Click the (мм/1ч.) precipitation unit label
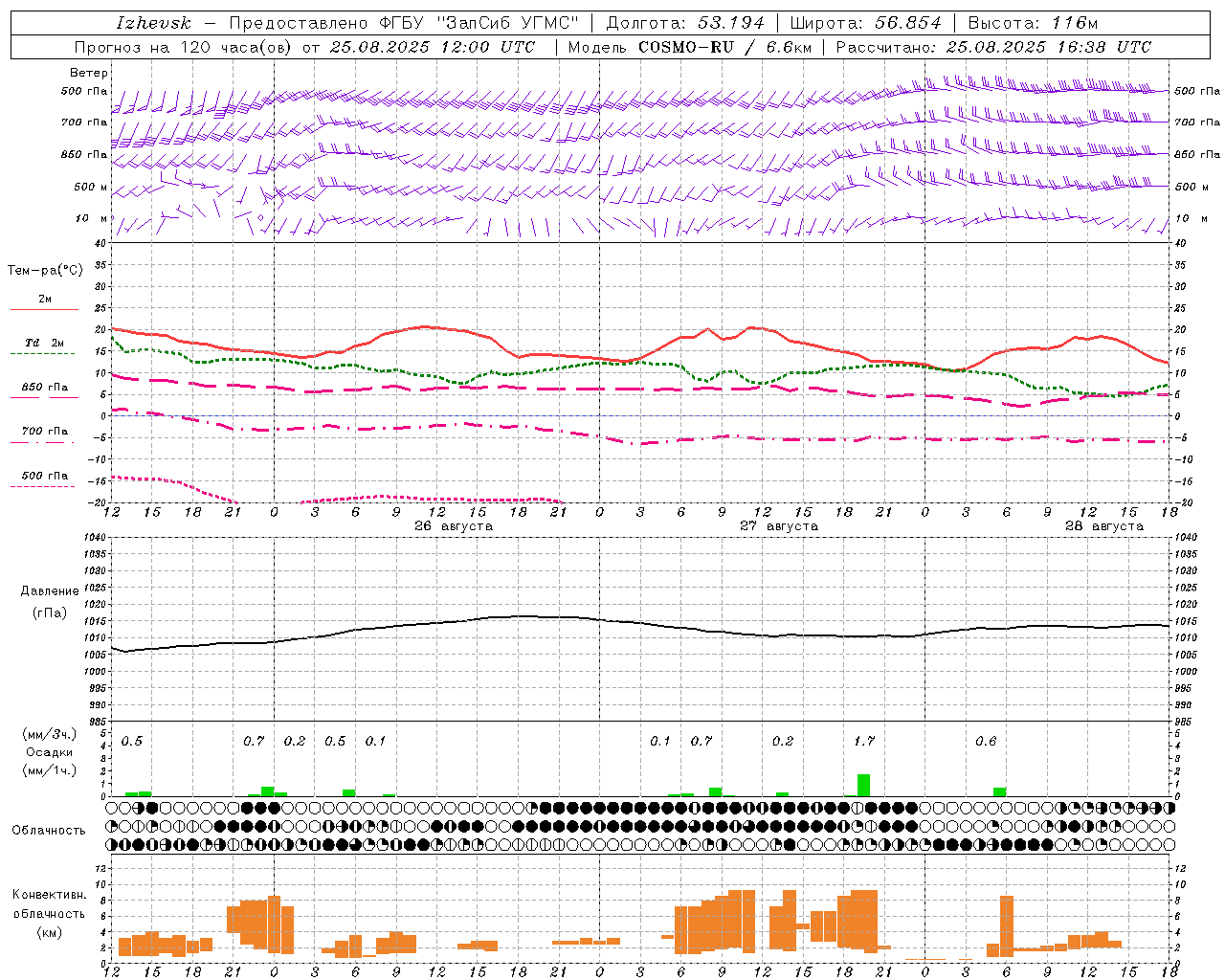 point(50,769)
